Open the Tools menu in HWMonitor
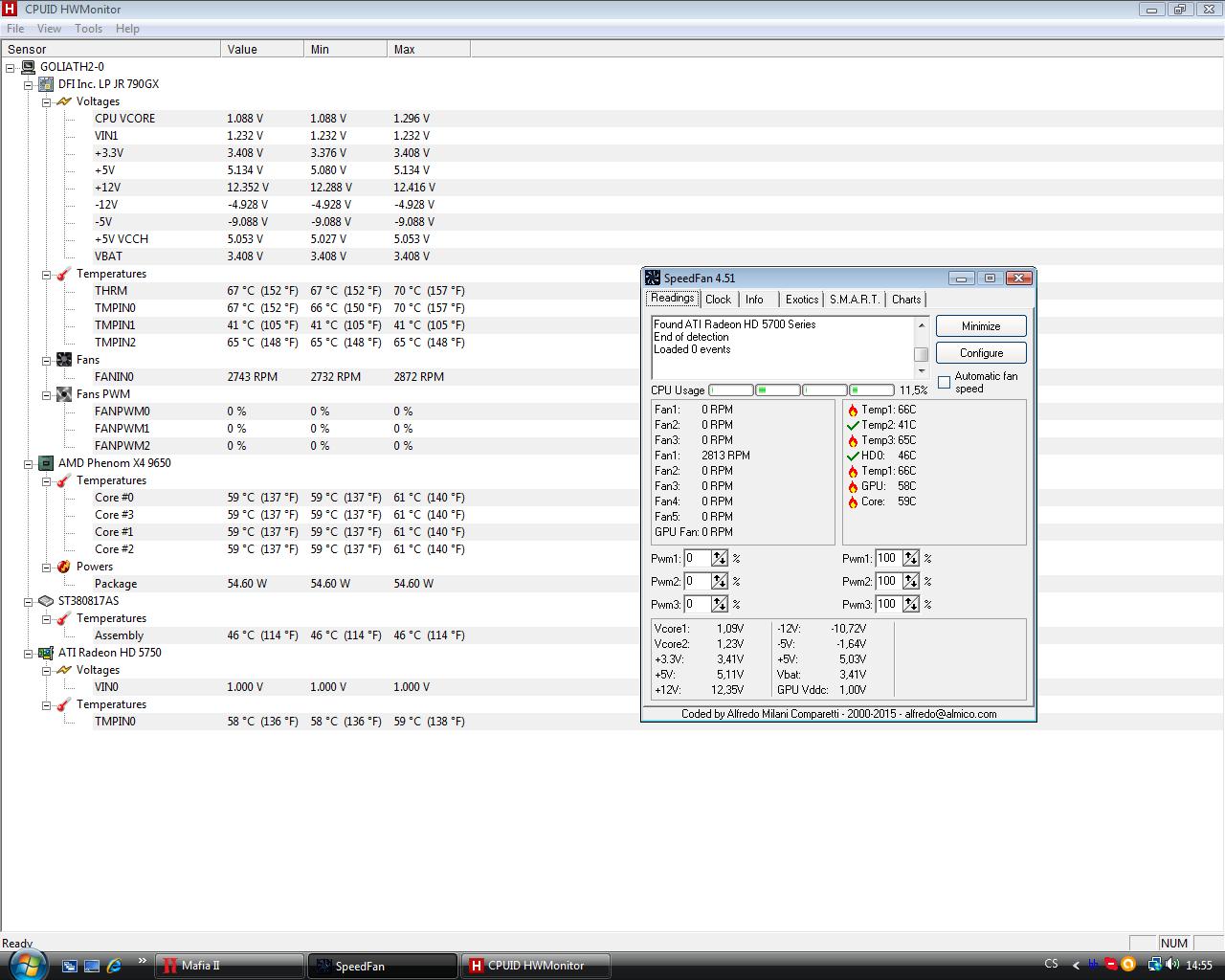This screenshot has height=980, width=1225. point(88,29)
